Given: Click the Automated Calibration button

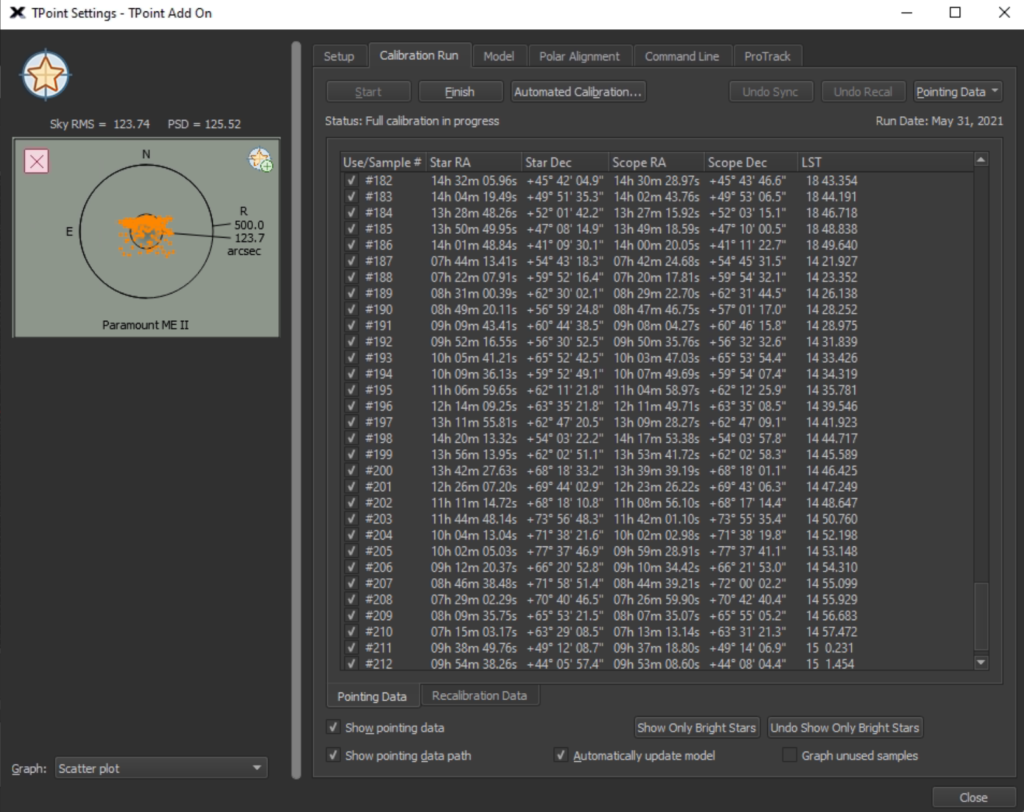Looking at the screenshot, I should point(578,92).
